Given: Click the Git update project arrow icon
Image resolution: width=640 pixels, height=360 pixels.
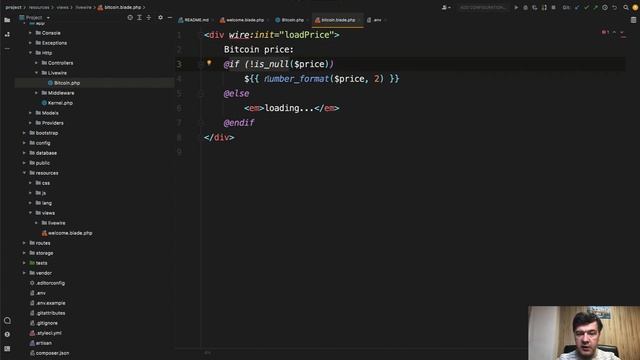Looking at the screenshot, I should click(x=577, y=7).
